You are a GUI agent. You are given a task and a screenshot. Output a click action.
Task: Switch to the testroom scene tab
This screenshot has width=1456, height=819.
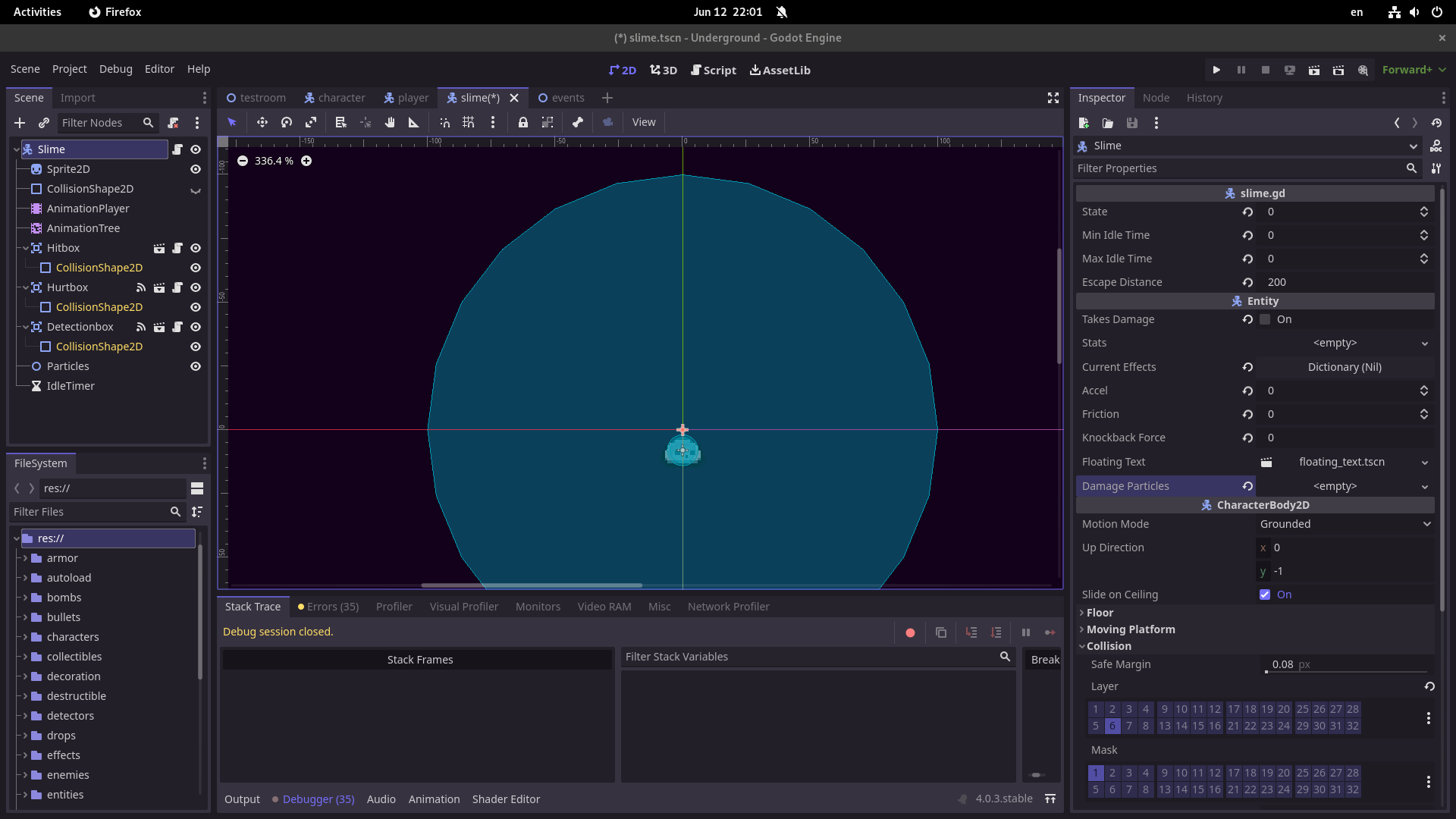[x=262, y=97]
